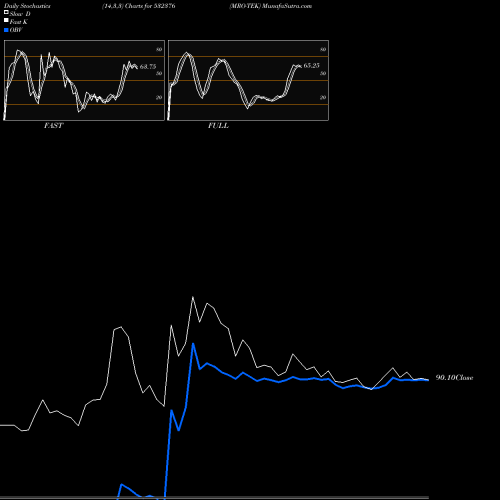Click the 90.10 Close price label

pos(454,378)
